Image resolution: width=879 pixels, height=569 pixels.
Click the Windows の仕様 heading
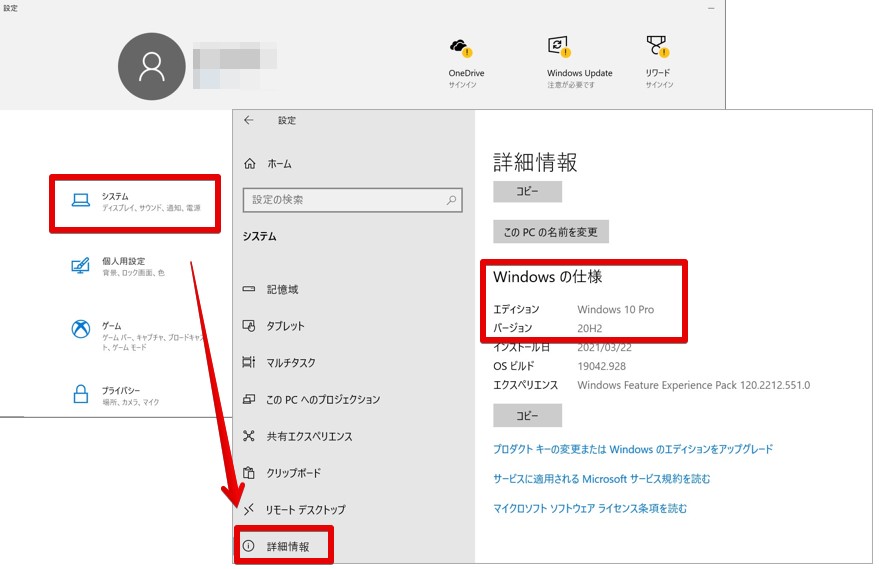coord(548,276)
